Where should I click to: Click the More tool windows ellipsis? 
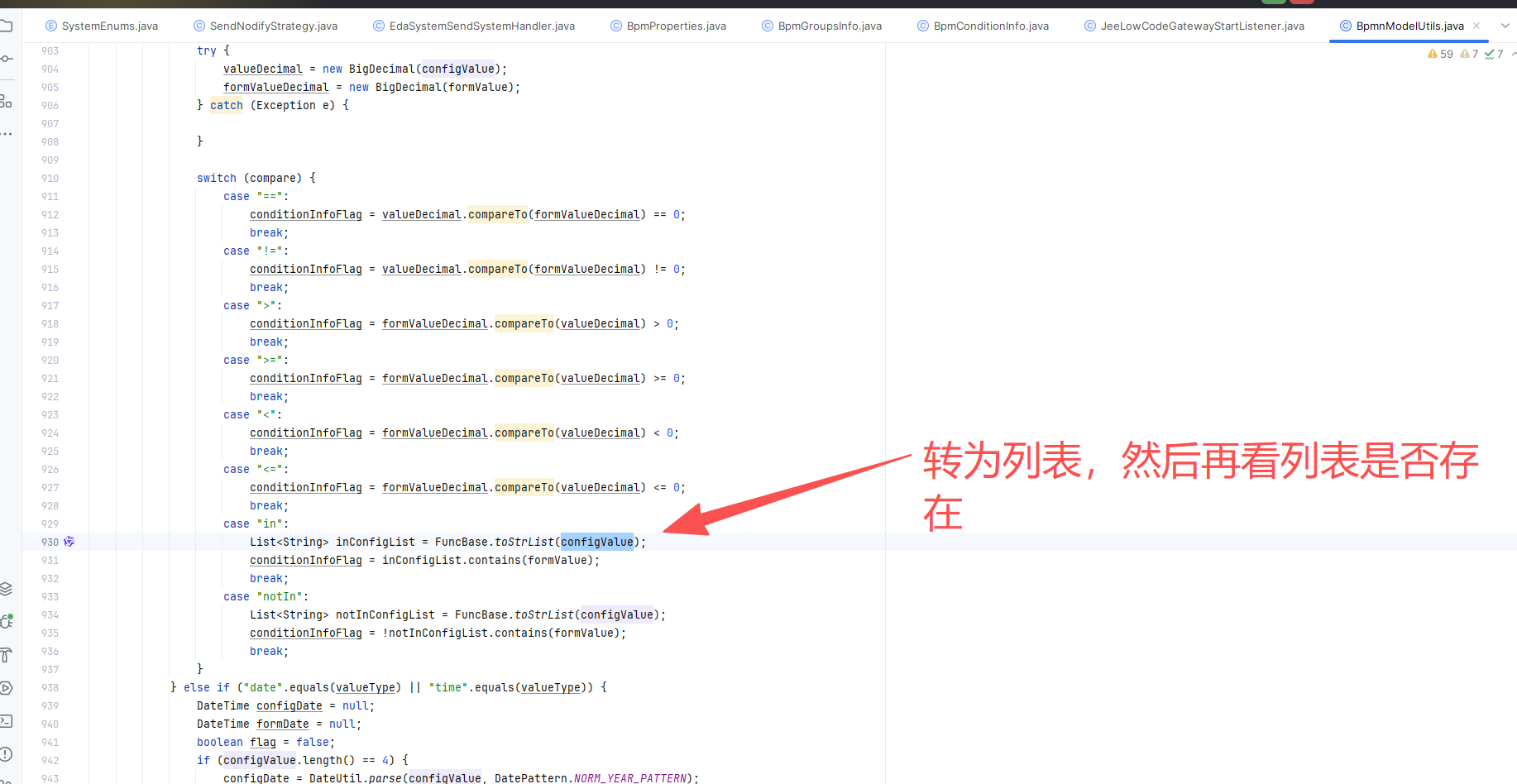(x=6, y=133)
